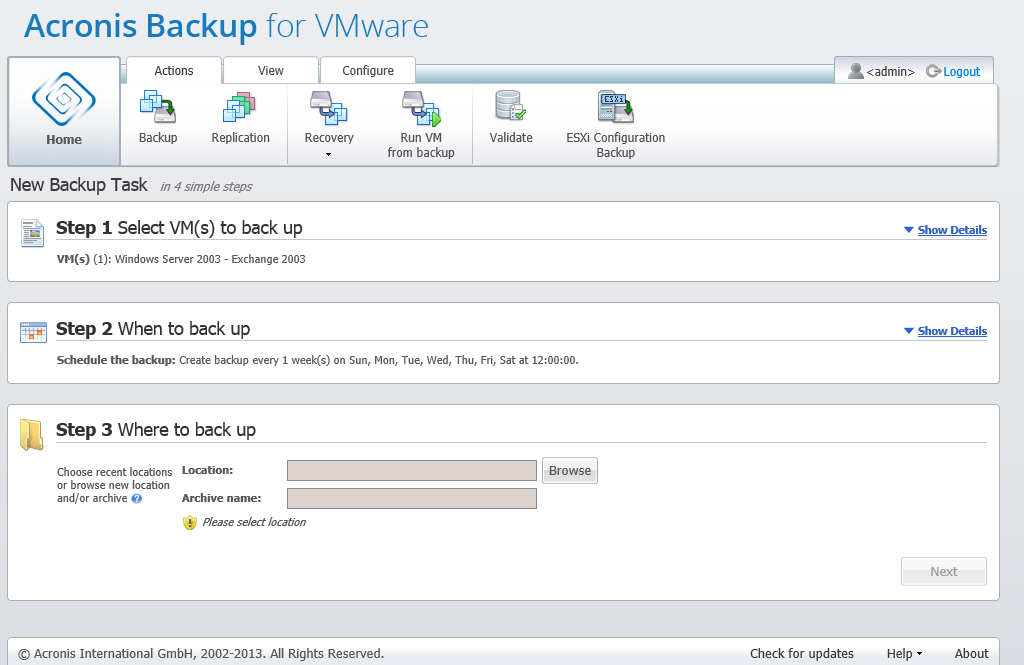Click the help icon beside archive text
This screenshot has height=665, width=1024.
coord(137,498)
